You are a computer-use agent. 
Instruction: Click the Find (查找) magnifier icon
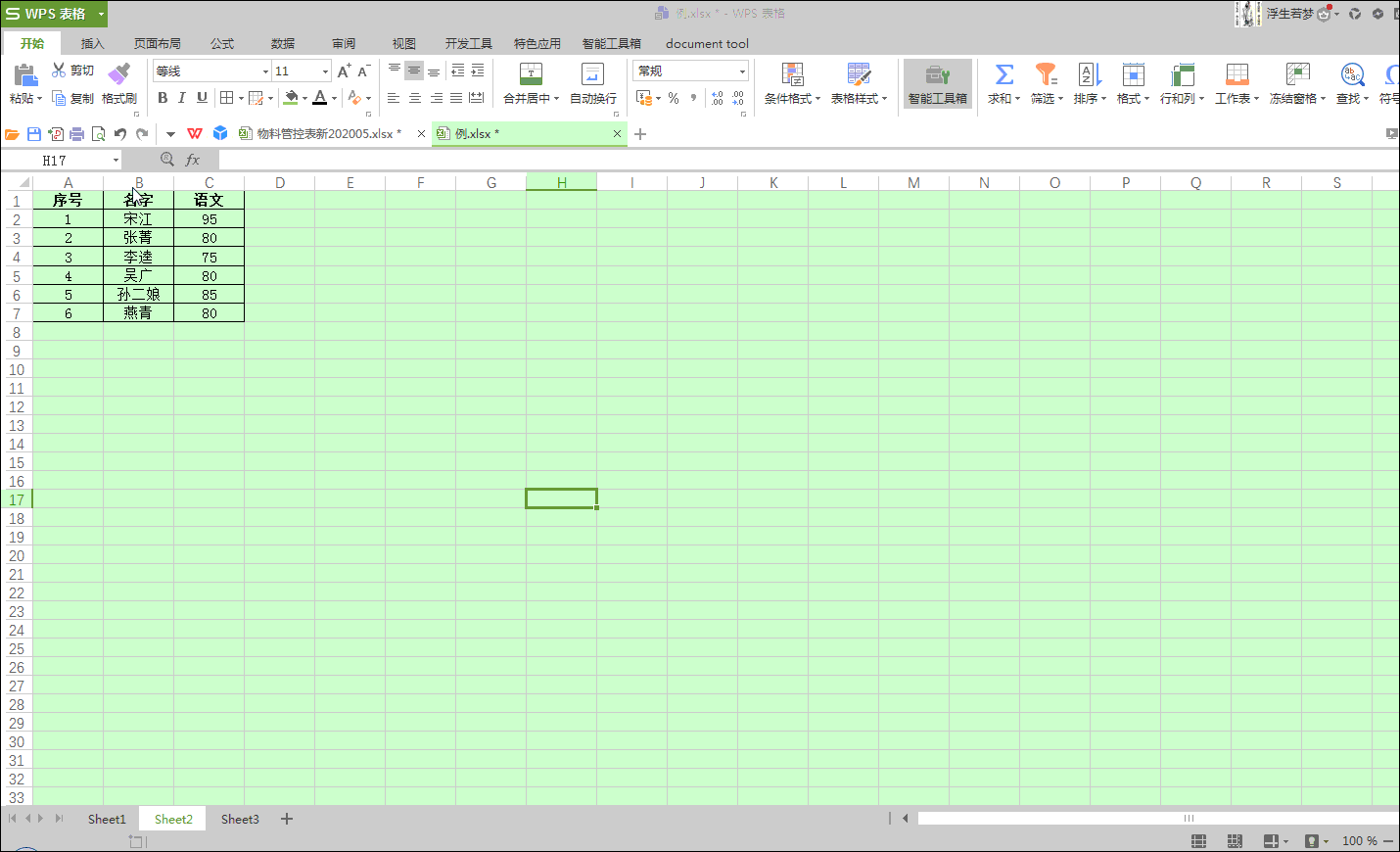[1352, 74]
